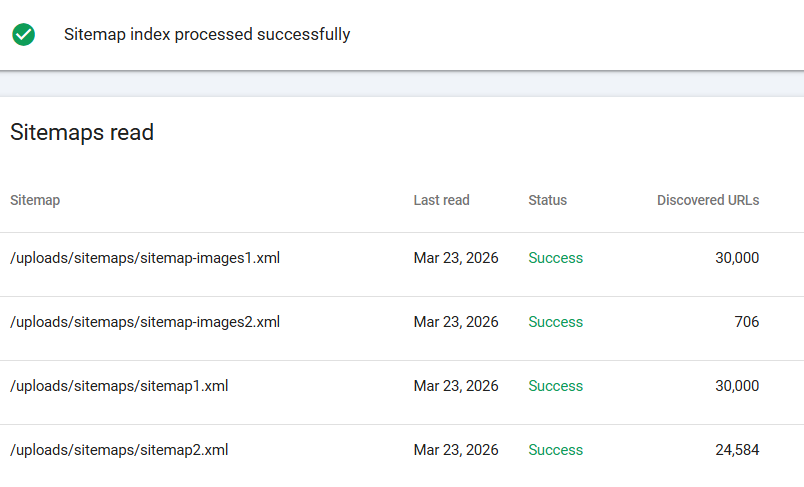Select the /uploads/sitemaps/sitemap2.xml row
Image resolution: width=804 pixels, height=487 pixels.
pos(119,450)
